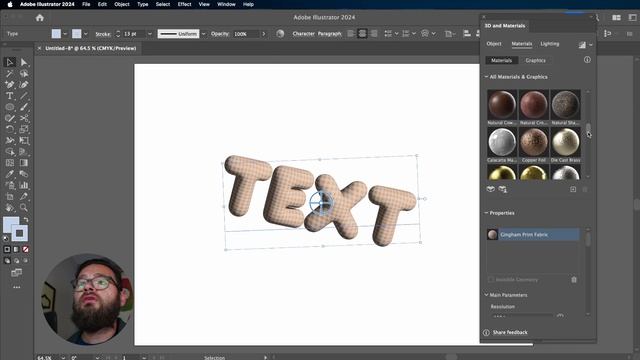Set paragraph align center
This screenshot has width=640, height=360.
coord(362,34)
